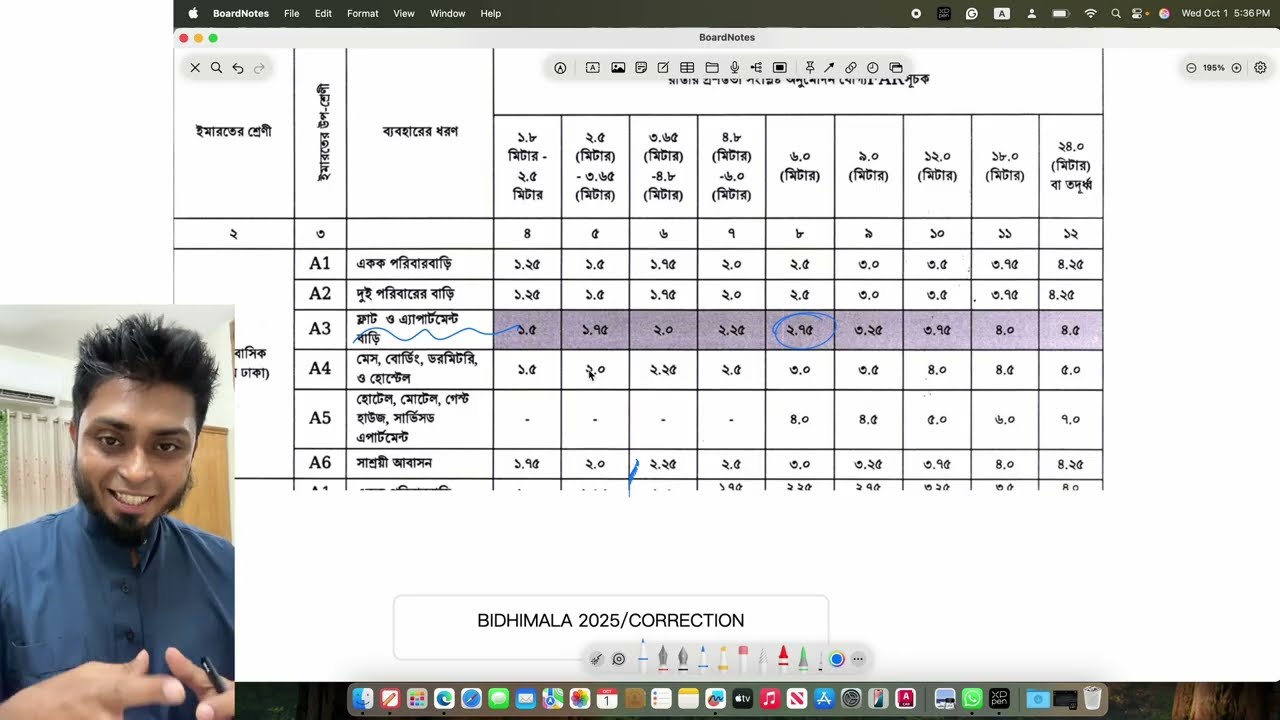Select the striped pattern pencil tool
Viewport: 1280px width, 720px height.
coord(763,659)
